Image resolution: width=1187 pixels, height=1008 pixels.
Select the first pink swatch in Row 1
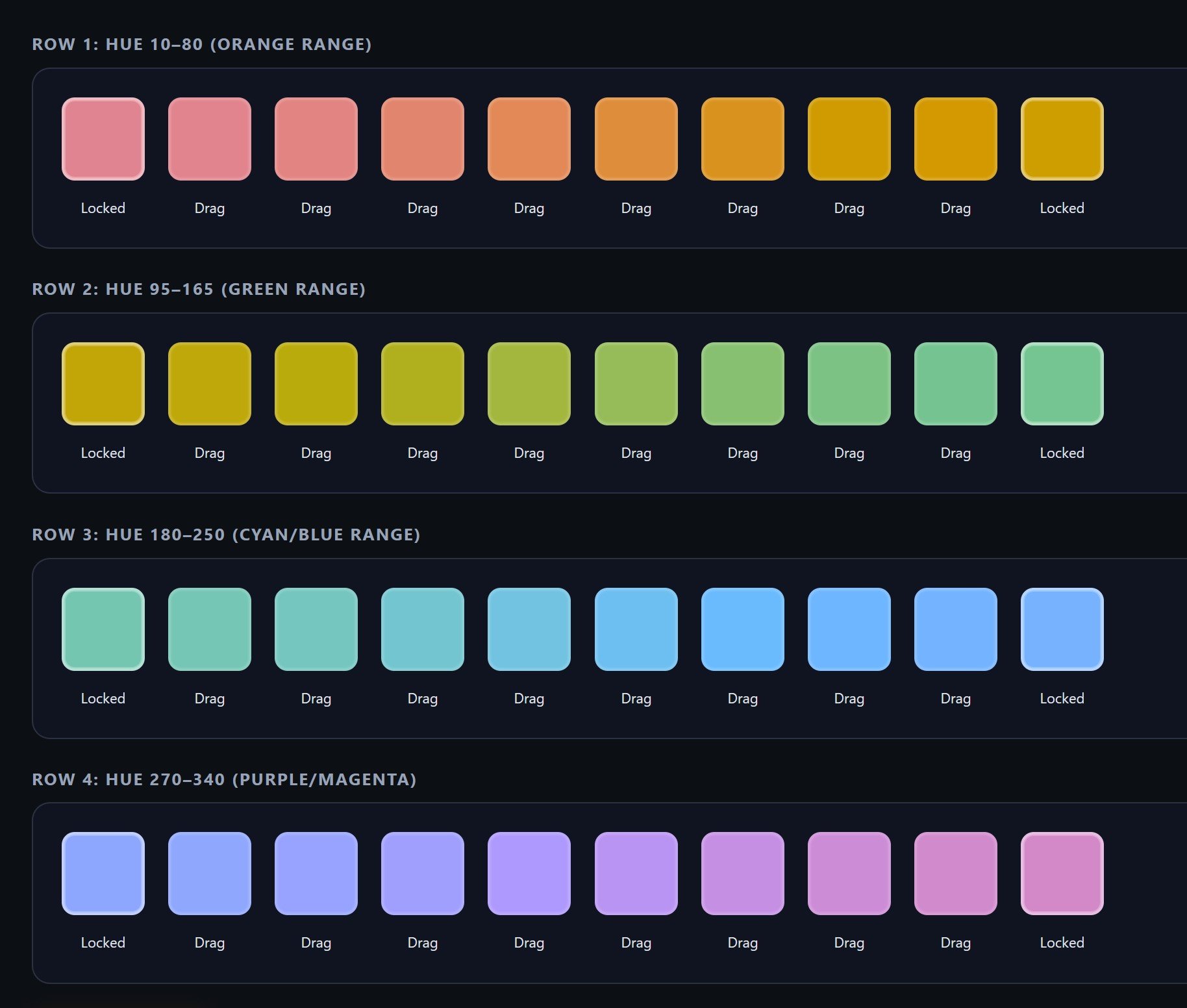(x=103, y=138)
